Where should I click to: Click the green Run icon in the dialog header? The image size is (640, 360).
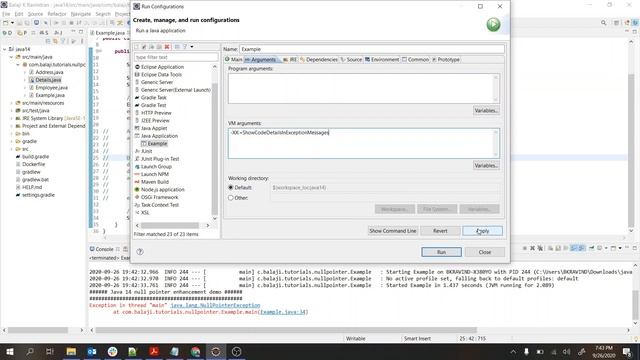click(x=493, y=24)
